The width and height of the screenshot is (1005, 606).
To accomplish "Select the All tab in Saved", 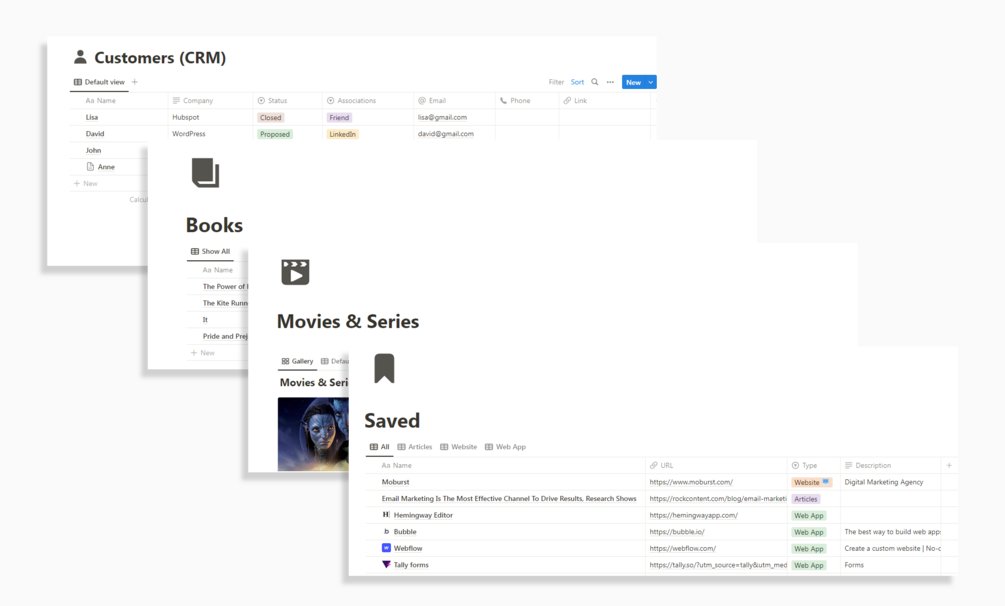I will 379,447.
